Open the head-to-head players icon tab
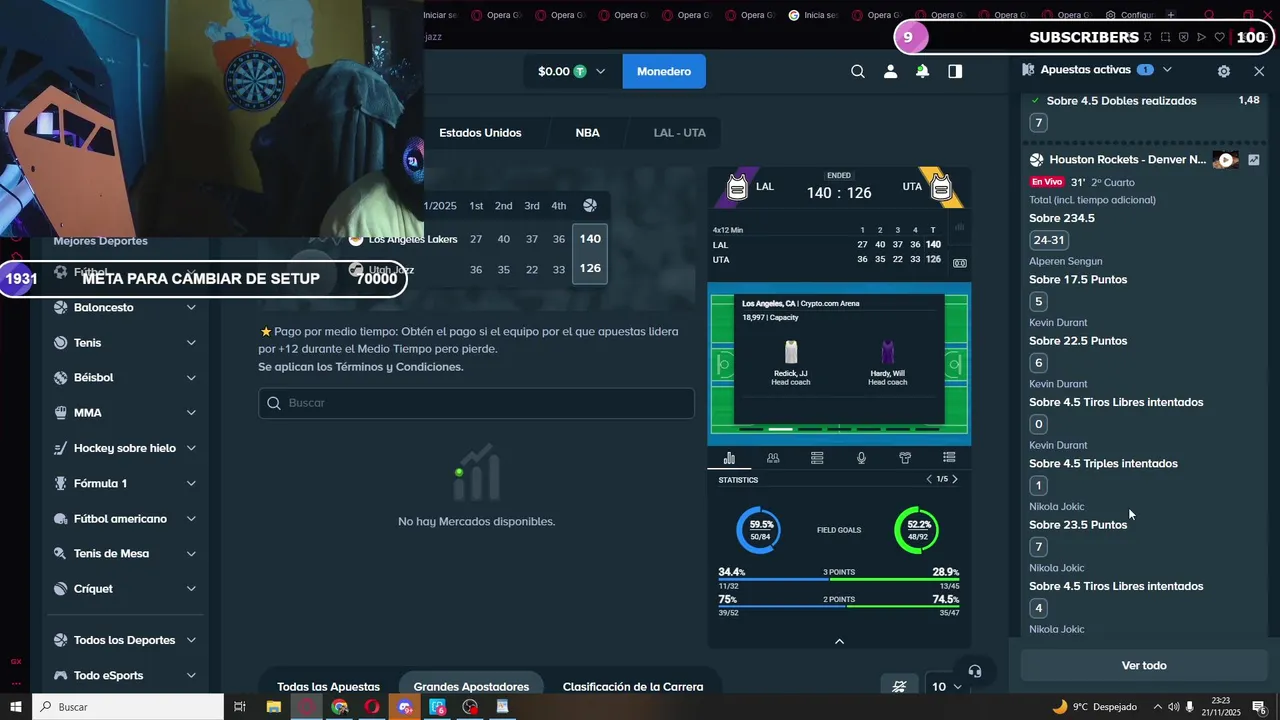This screenshot has height=720, width=1280. pos(773,458)
